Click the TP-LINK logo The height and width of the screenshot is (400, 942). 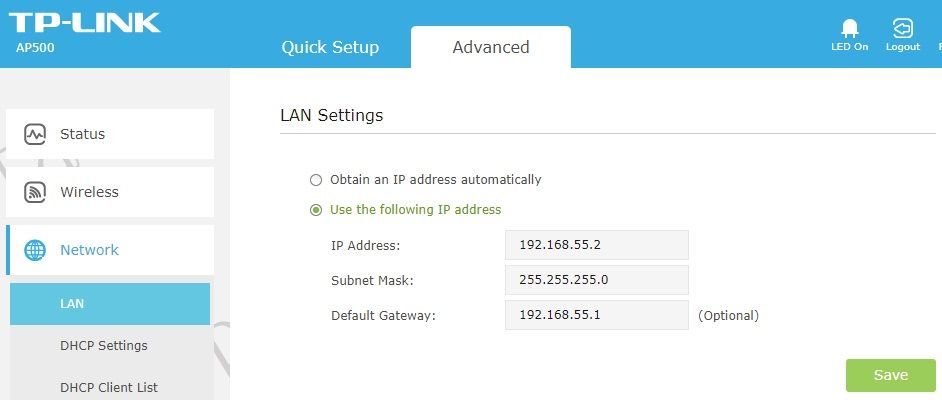84,23
